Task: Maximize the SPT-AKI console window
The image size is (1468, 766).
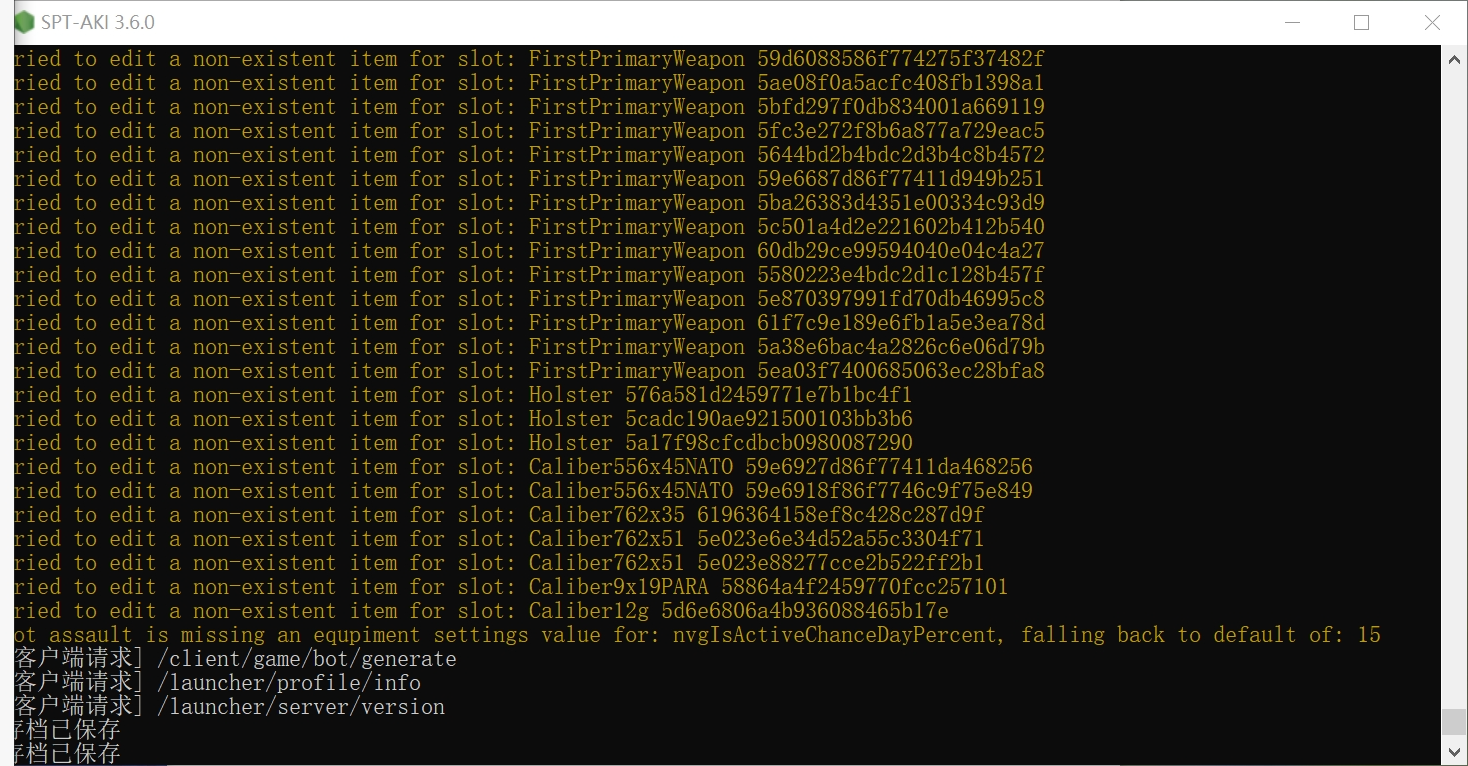Action: [1361, 22]
